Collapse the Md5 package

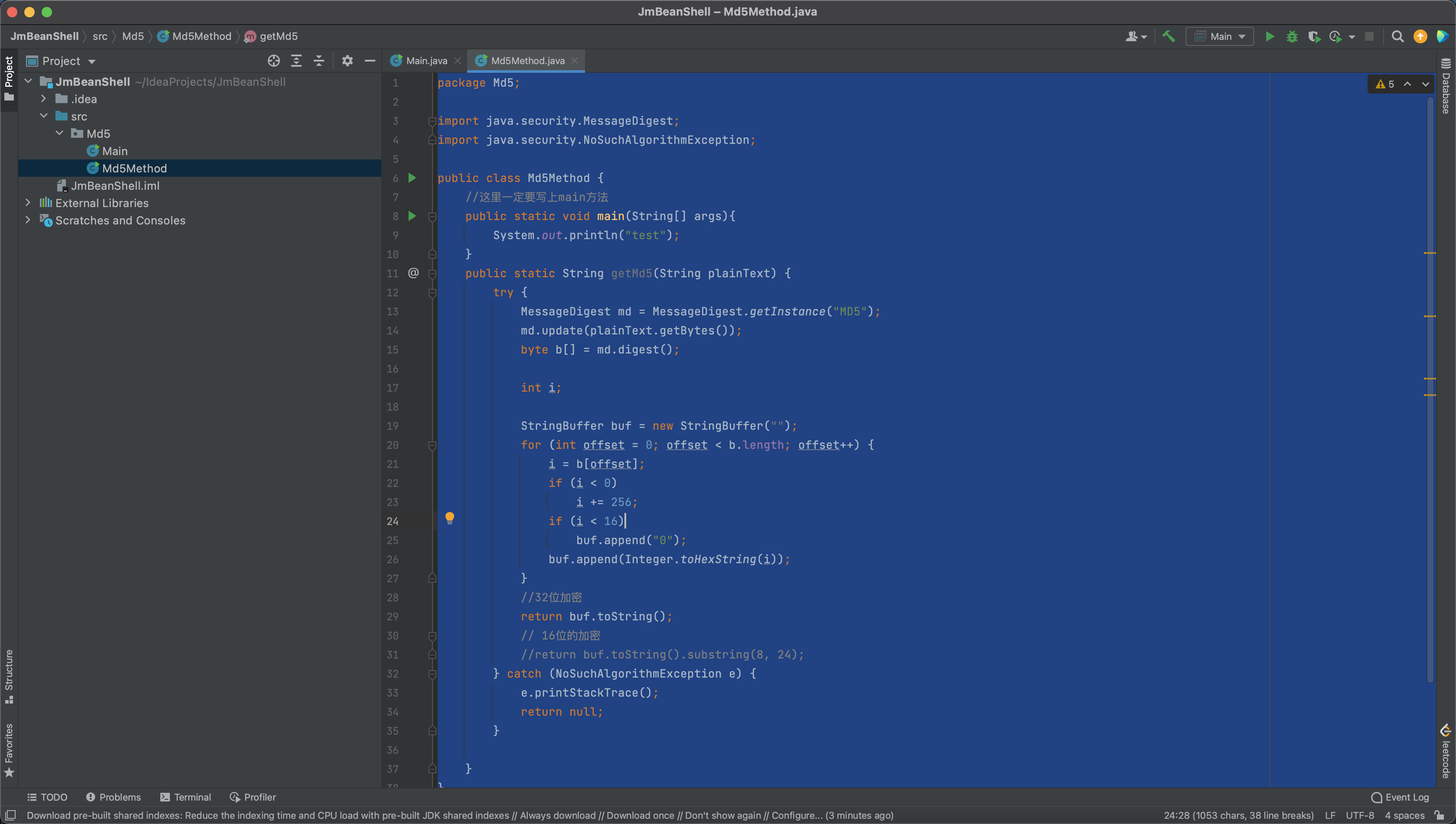point(59,133)
